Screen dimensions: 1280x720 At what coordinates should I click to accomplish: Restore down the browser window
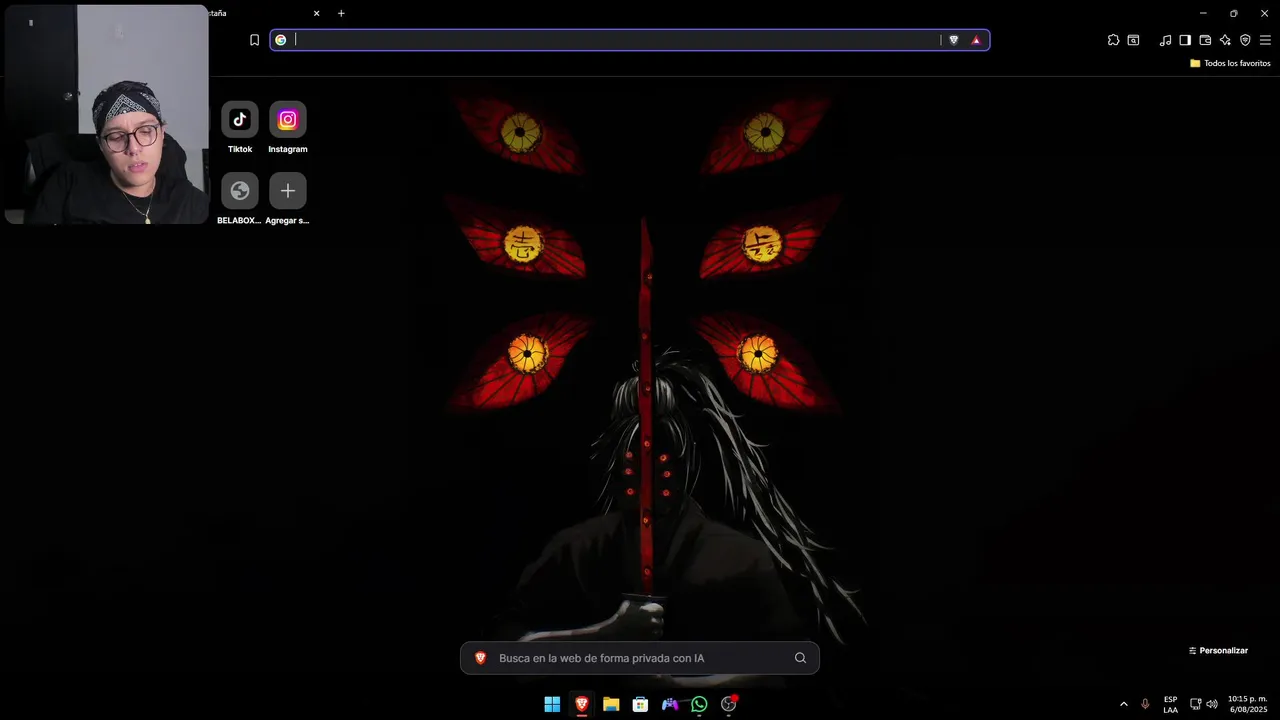click(x=1233, y=13)
